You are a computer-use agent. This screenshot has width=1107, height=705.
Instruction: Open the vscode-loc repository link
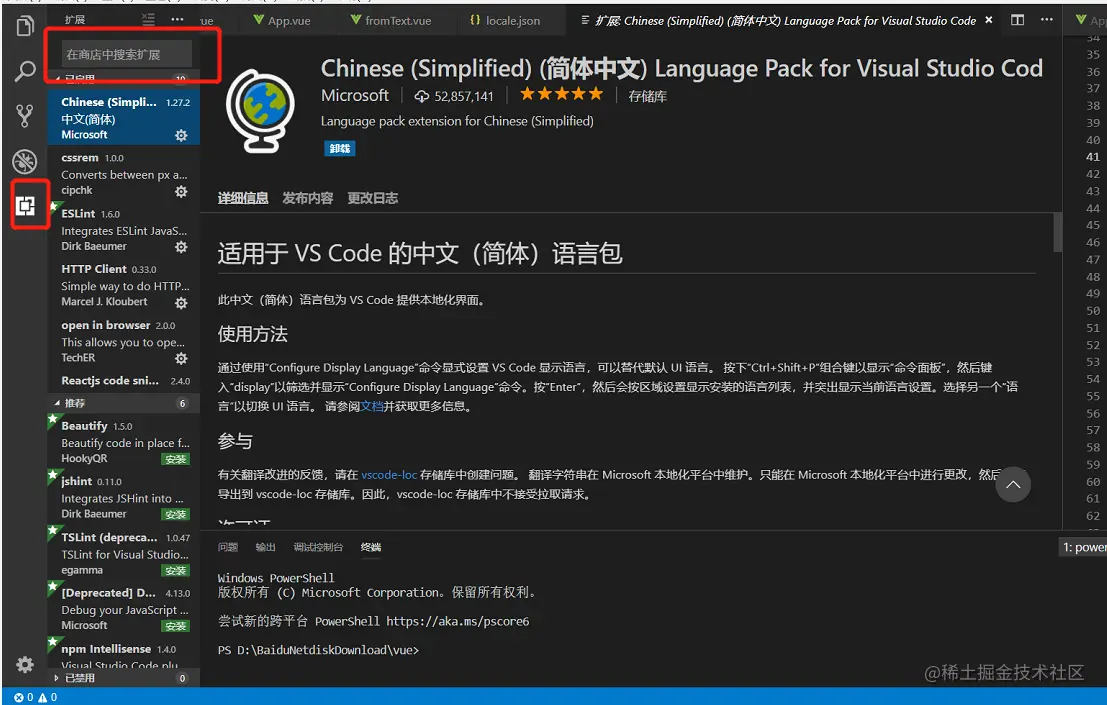[389, 475]
